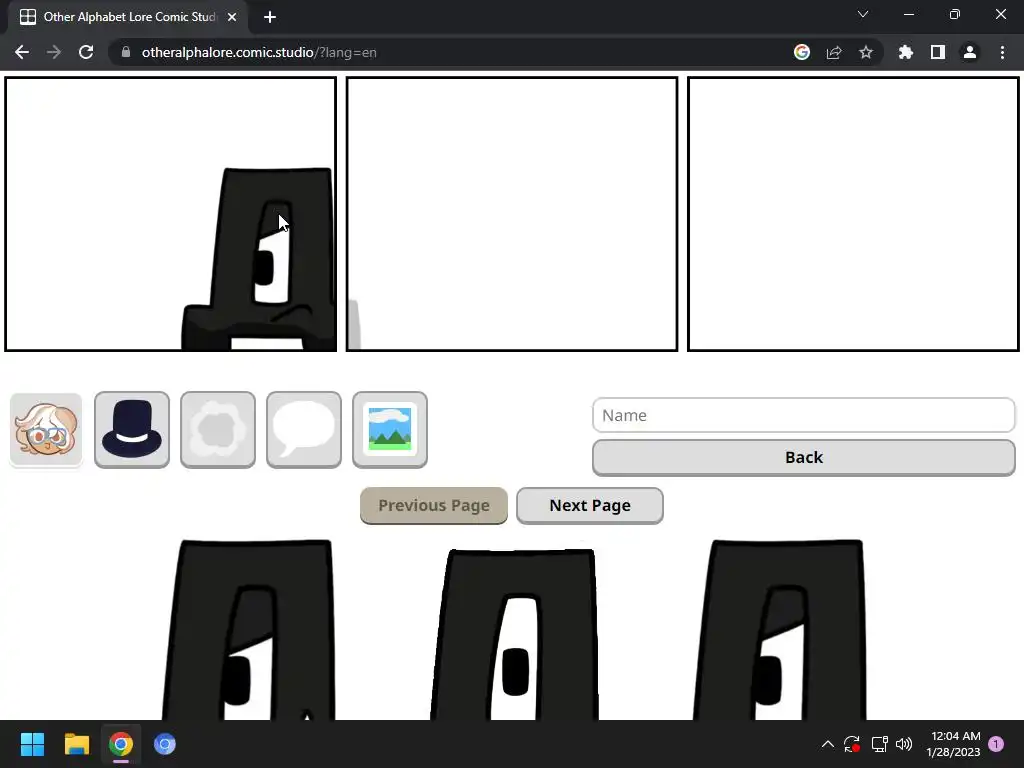Viewport: 1024px width, 768px height.
Task: Select Other Alphabet Lore Comic Studio tab
Action: click(128, 17)
